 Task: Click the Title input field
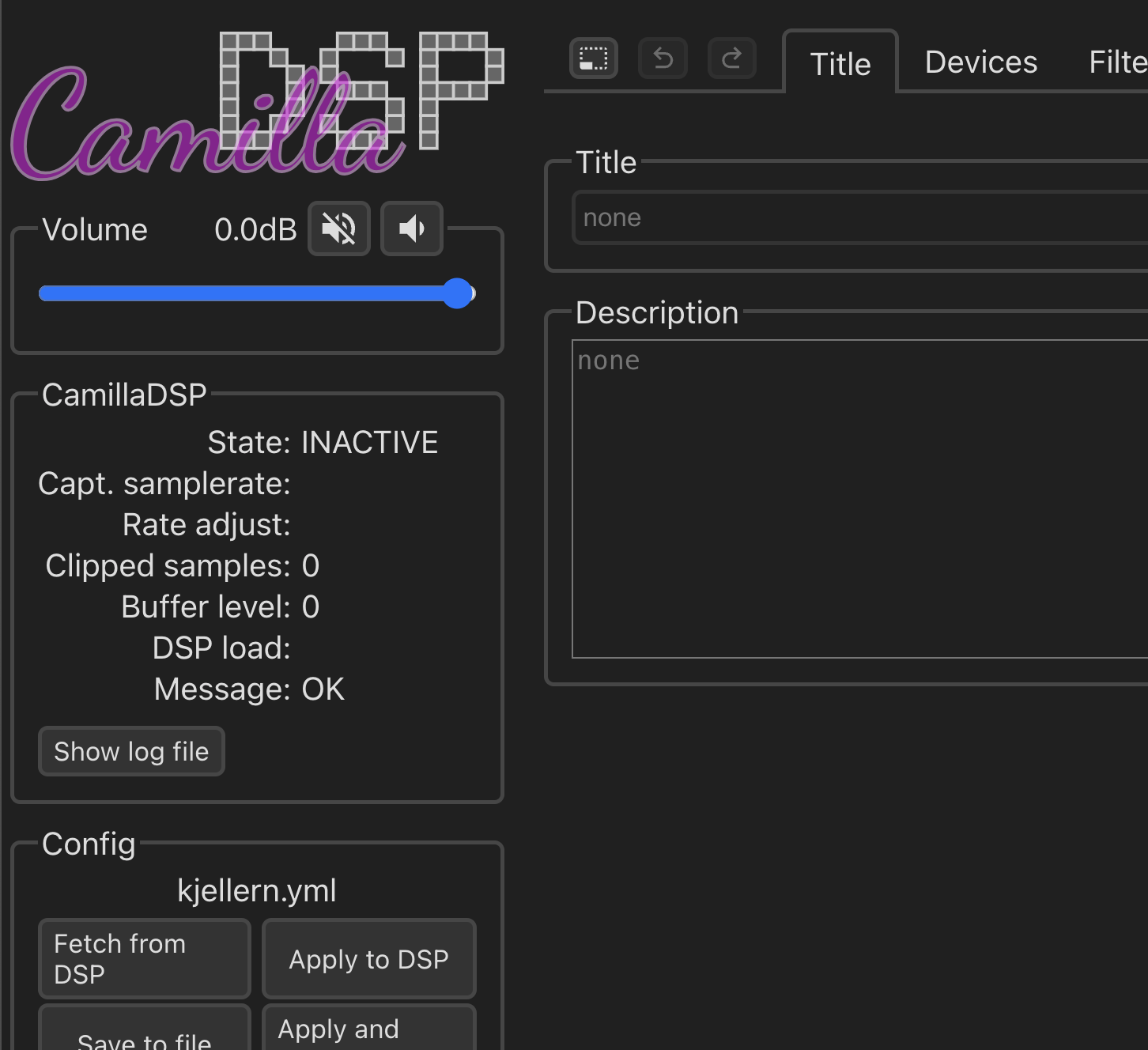tap(860, 217)
